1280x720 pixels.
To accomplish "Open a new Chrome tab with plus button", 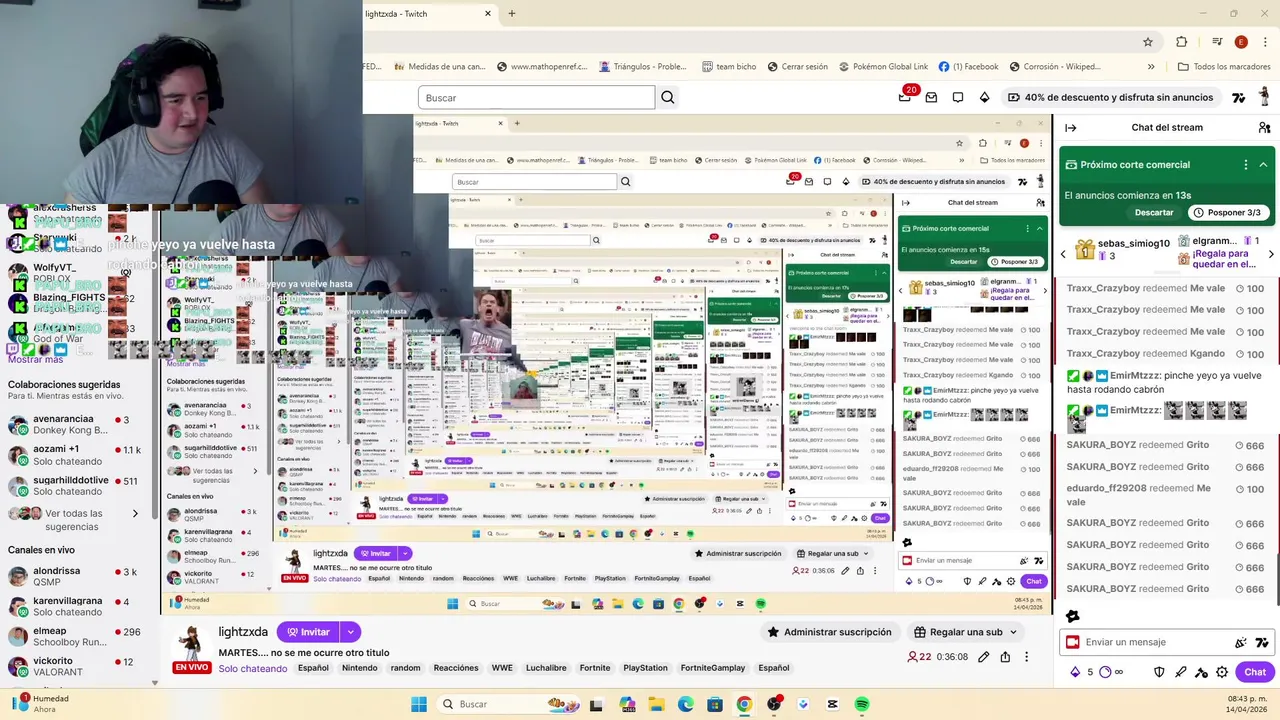I will (512, 14).
